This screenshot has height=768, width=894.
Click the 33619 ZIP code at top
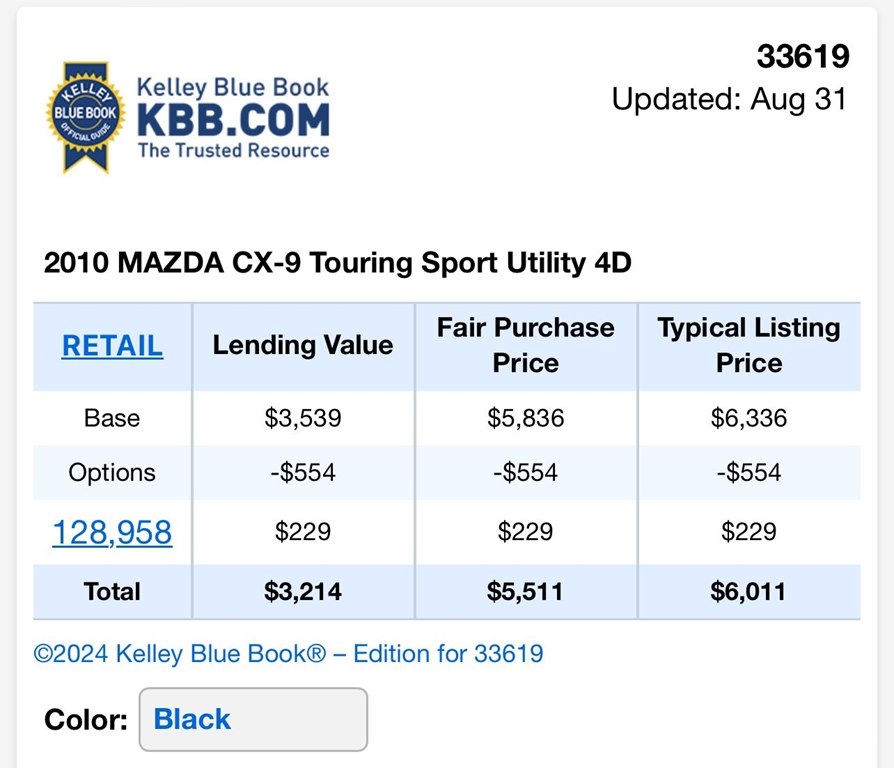coord(802,57)
